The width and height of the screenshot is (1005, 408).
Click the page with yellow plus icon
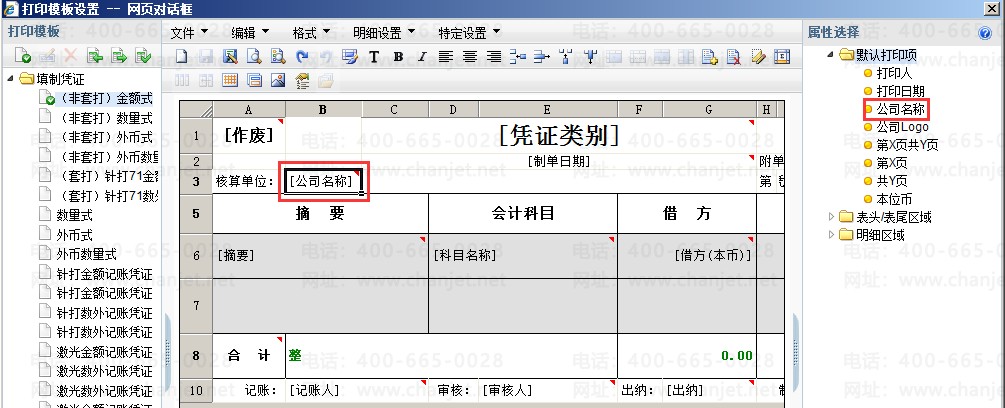[710, 57]
